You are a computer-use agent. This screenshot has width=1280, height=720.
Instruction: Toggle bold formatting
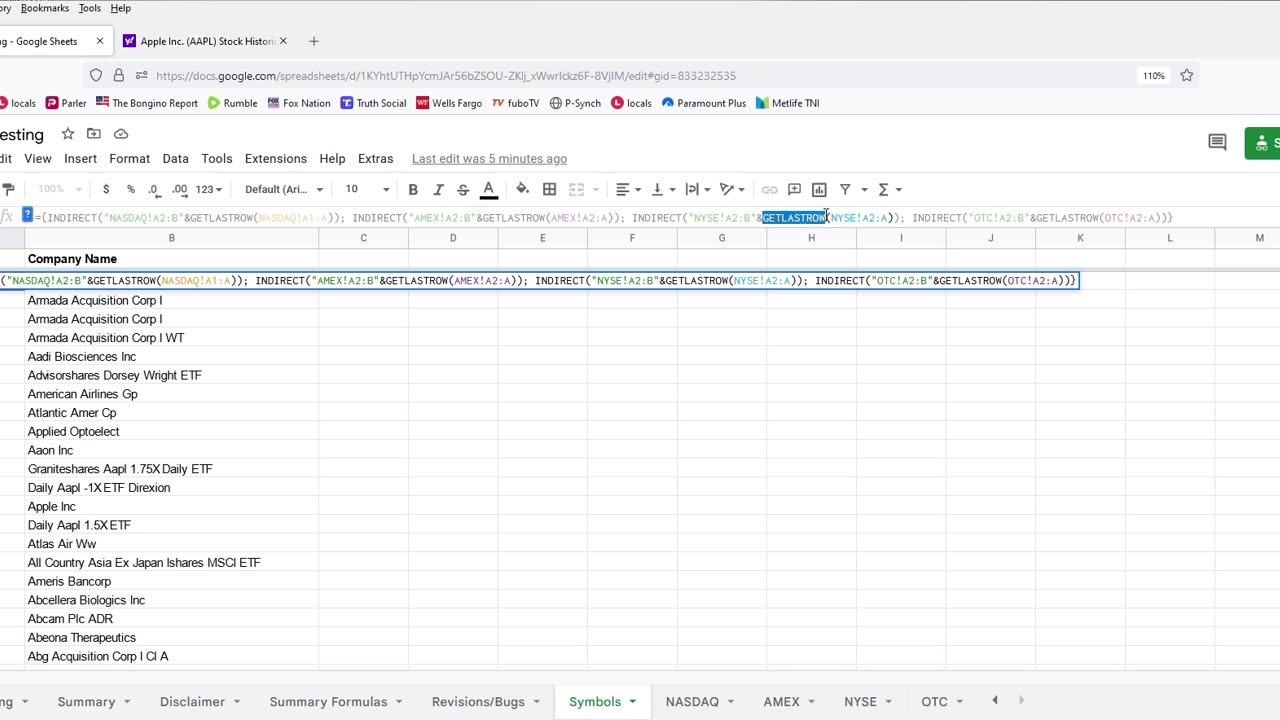[413, 189]
